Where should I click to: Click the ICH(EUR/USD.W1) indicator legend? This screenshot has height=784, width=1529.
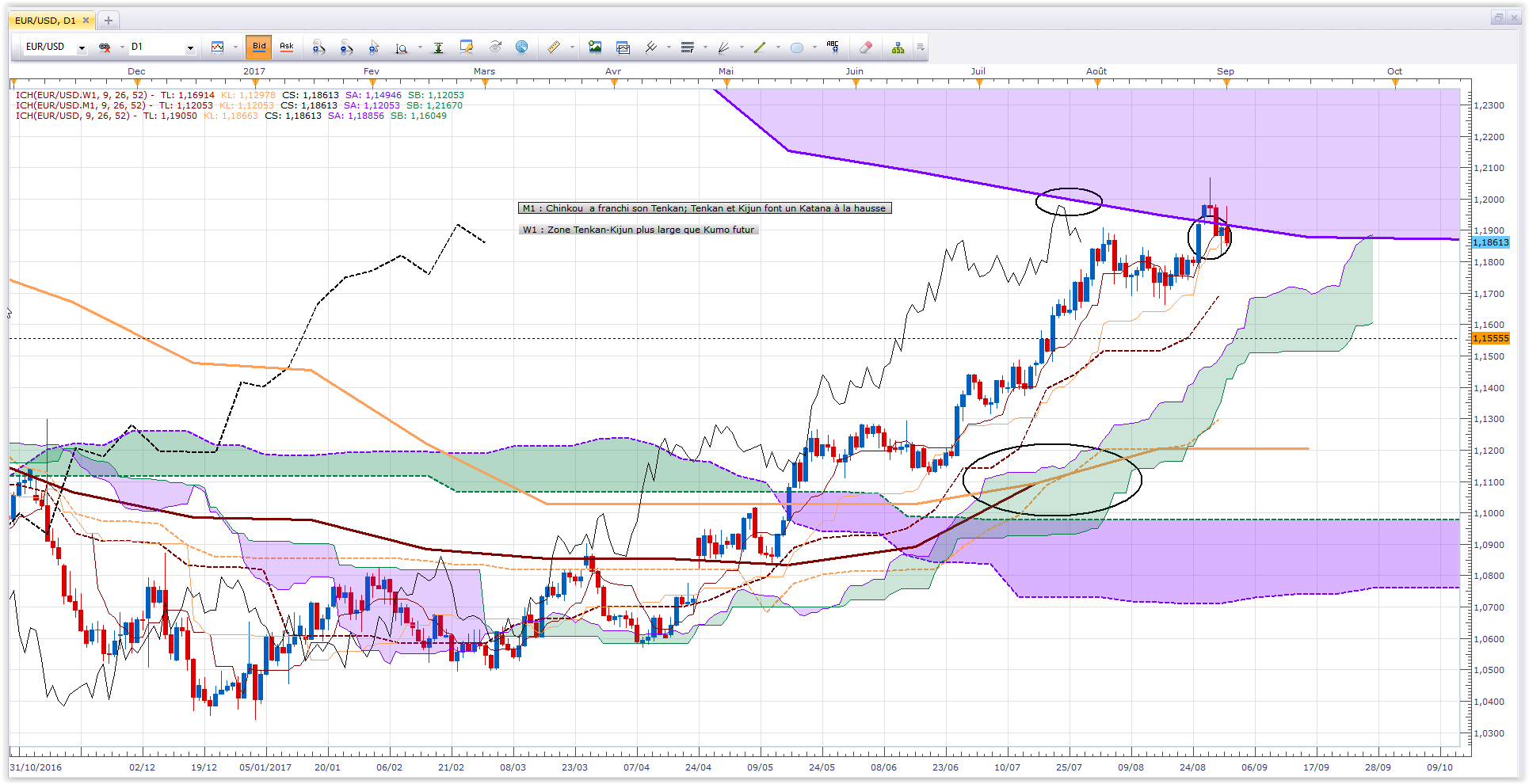pos(240,95)
